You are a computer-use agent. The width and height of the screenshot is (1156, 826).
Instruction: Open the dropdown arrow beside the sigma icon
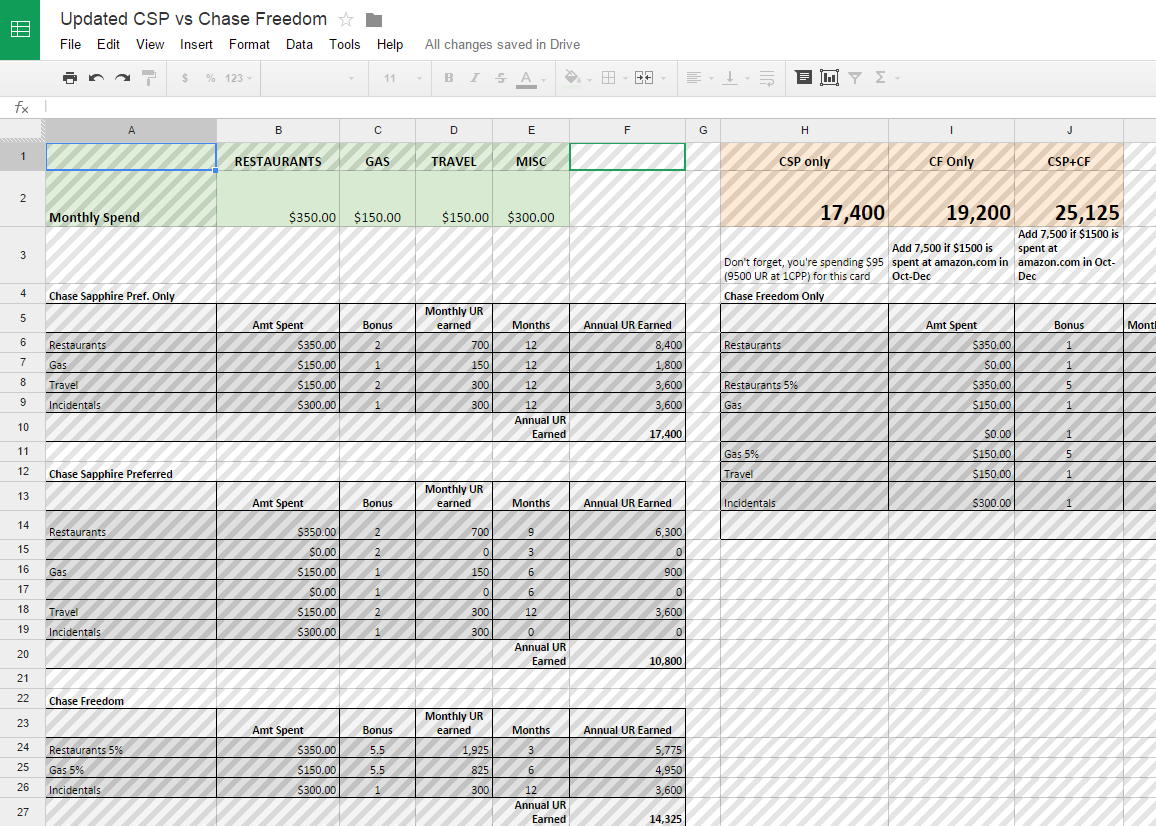[897, 78]
